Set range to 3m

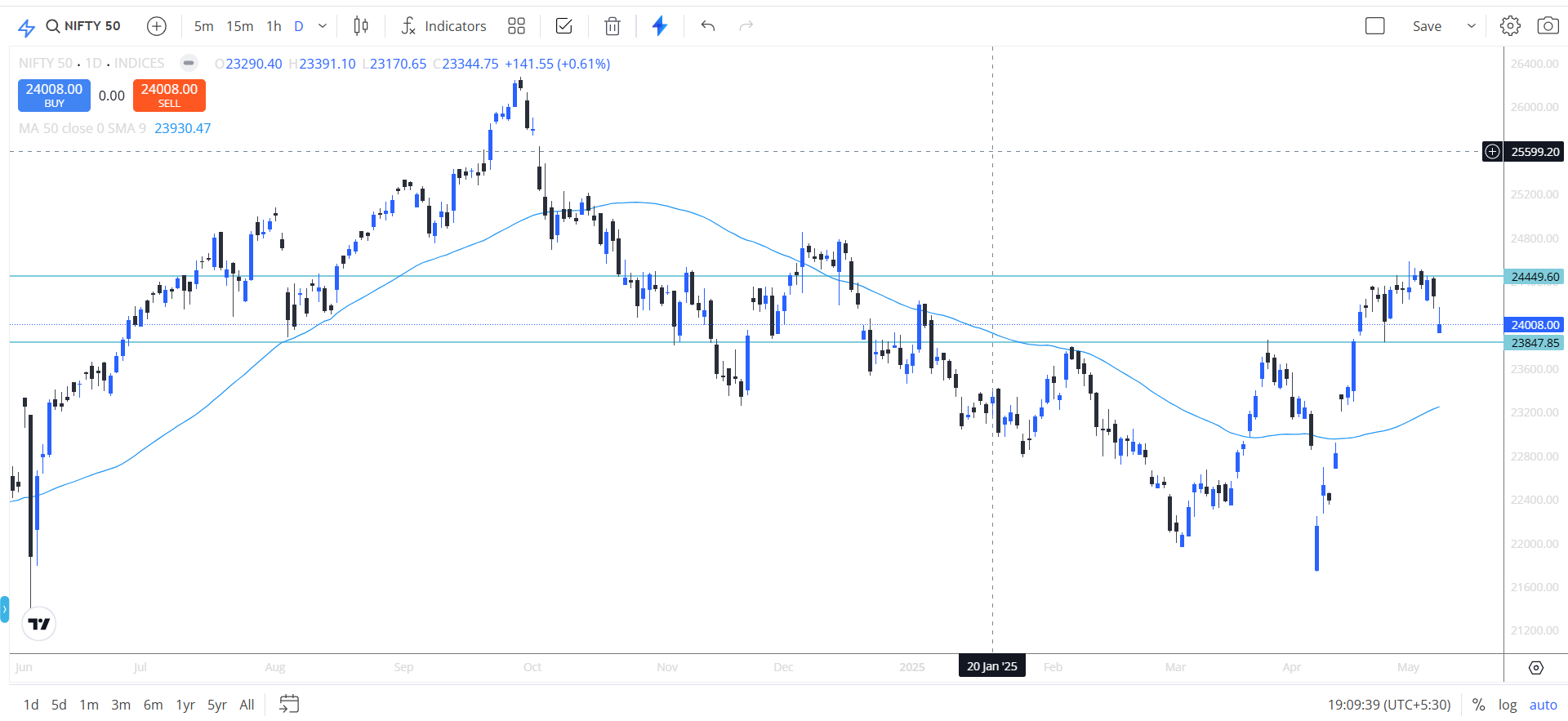coord(121,705)
